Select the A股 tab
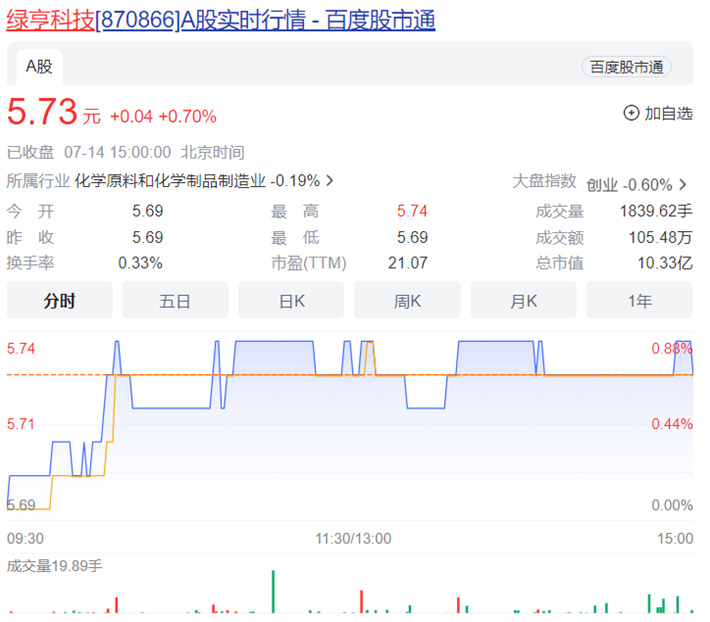 coord(39,66)
